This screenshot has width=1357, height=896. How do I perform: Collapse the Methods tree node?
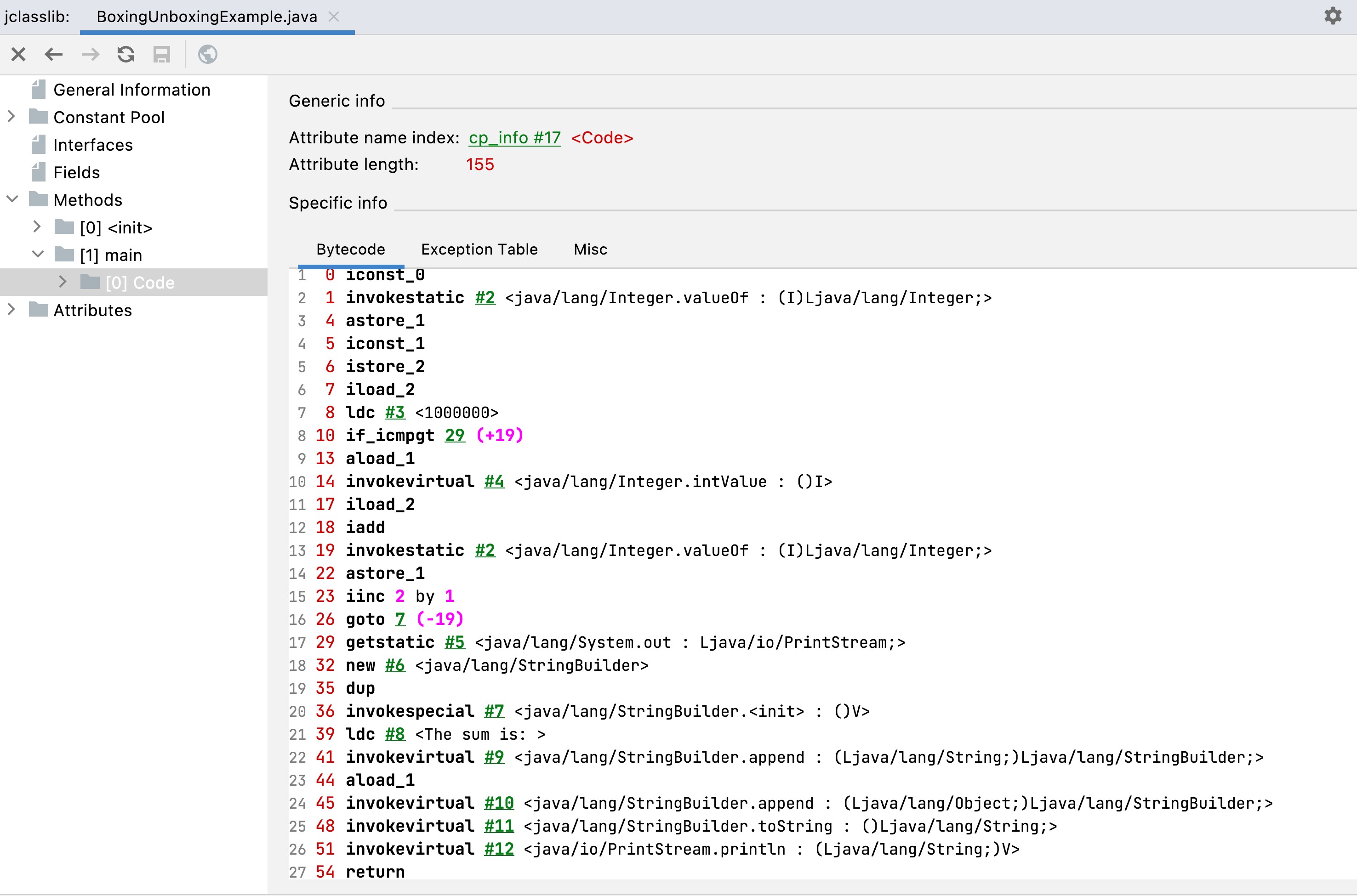coord(12,199)
